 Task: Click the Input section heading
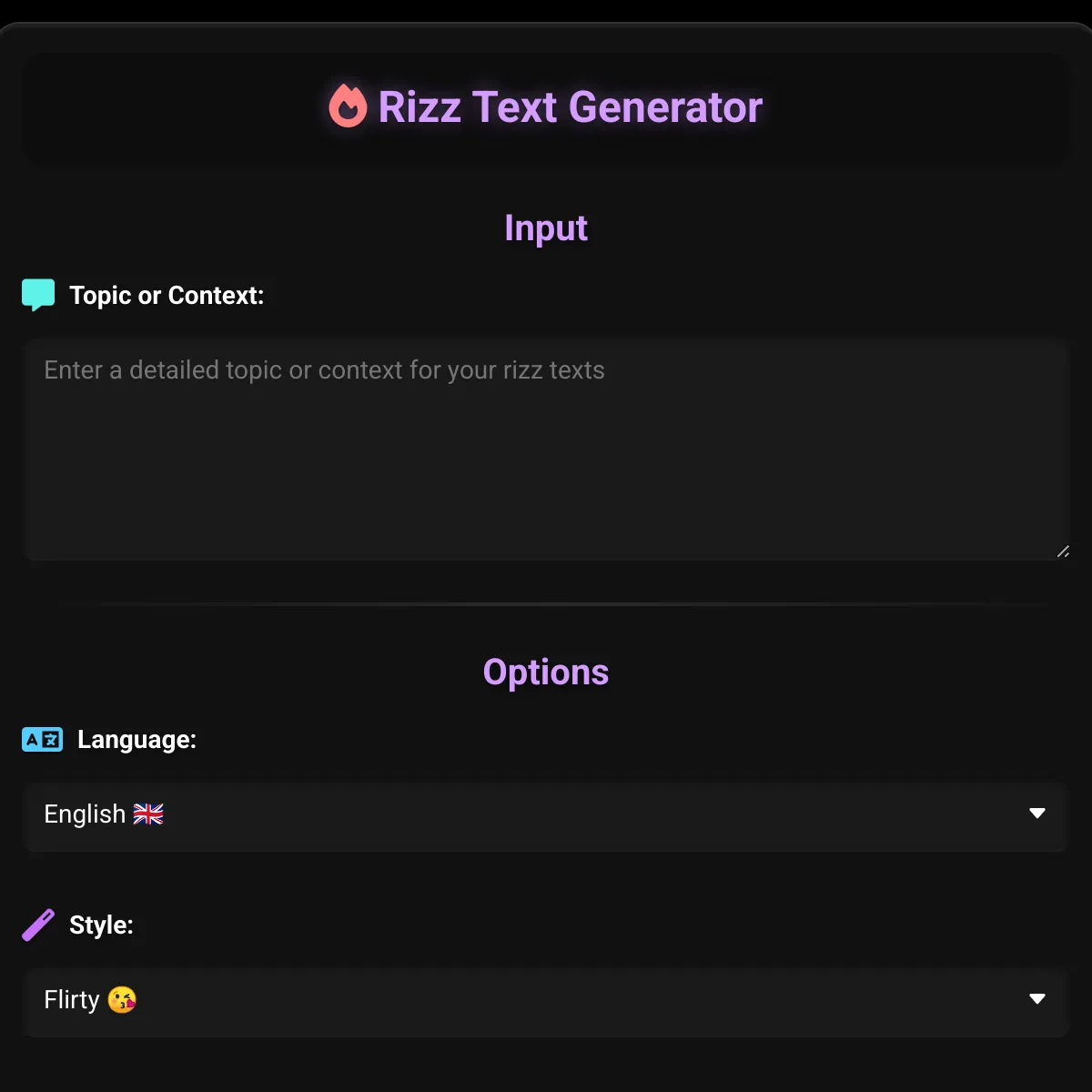pyautogui.click(x=546, y=227)
